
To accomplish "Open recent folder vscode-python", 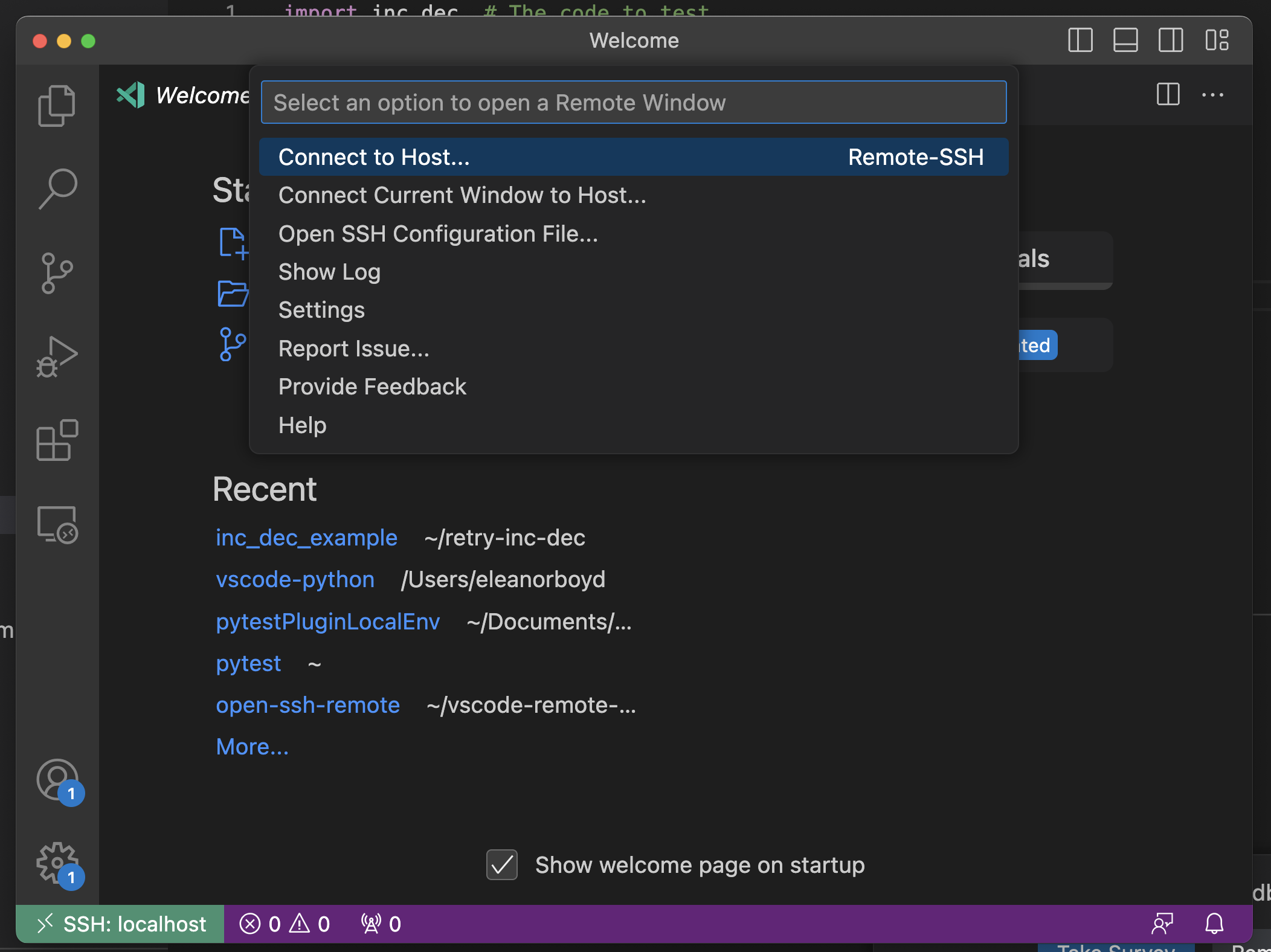I will pyautogui.click(x=295, y=579).
